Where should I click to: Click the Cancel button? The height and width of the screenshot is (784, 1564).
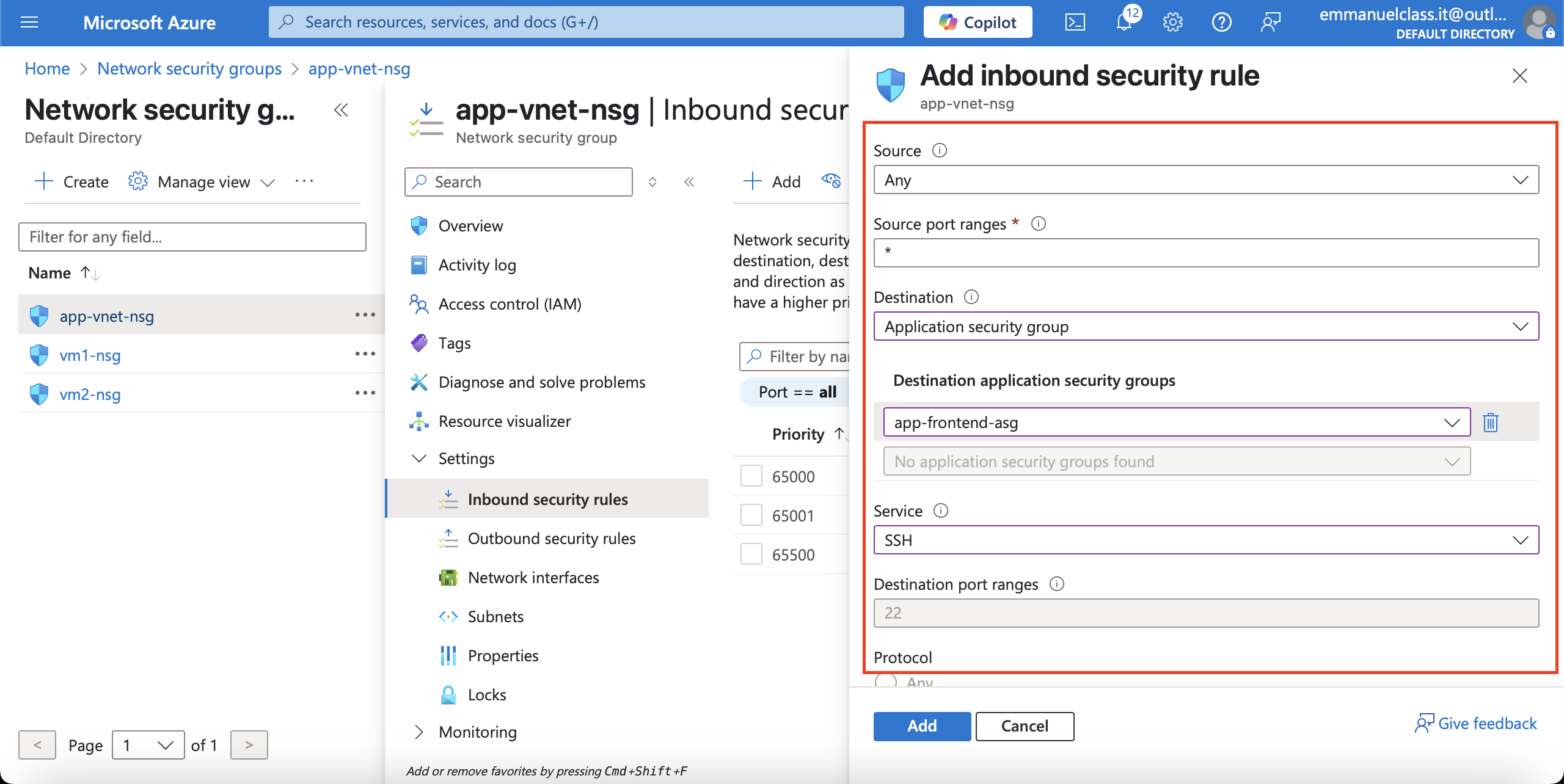tap(1025, 726)
